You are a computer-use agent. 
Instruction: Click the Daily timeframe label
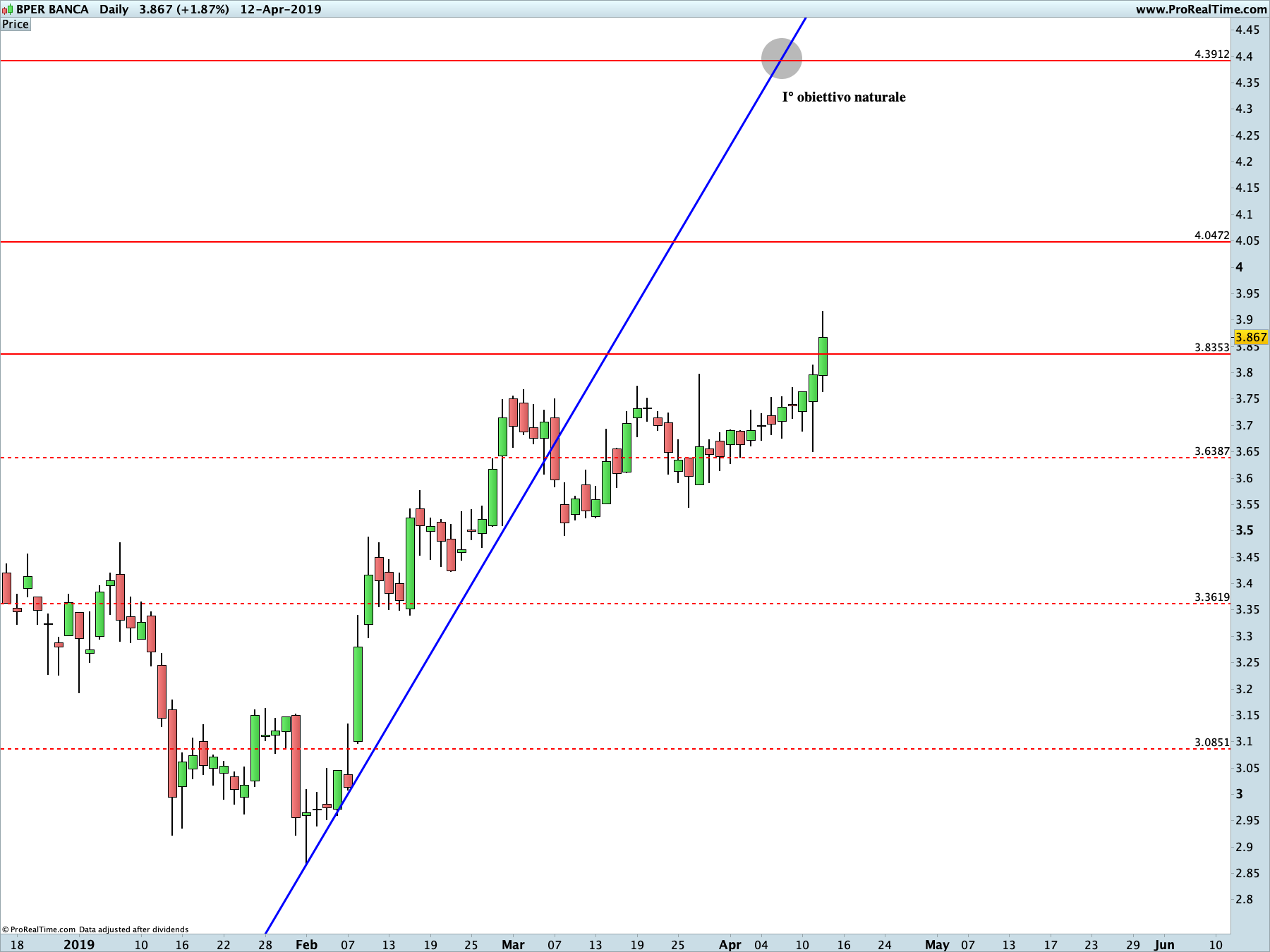tap(114, 9)
